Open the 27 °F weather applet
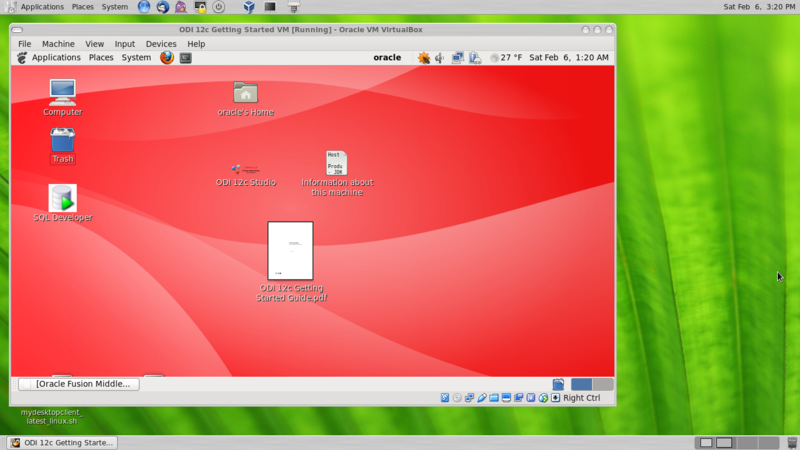 pyautogui.click(x=506, y=58)
